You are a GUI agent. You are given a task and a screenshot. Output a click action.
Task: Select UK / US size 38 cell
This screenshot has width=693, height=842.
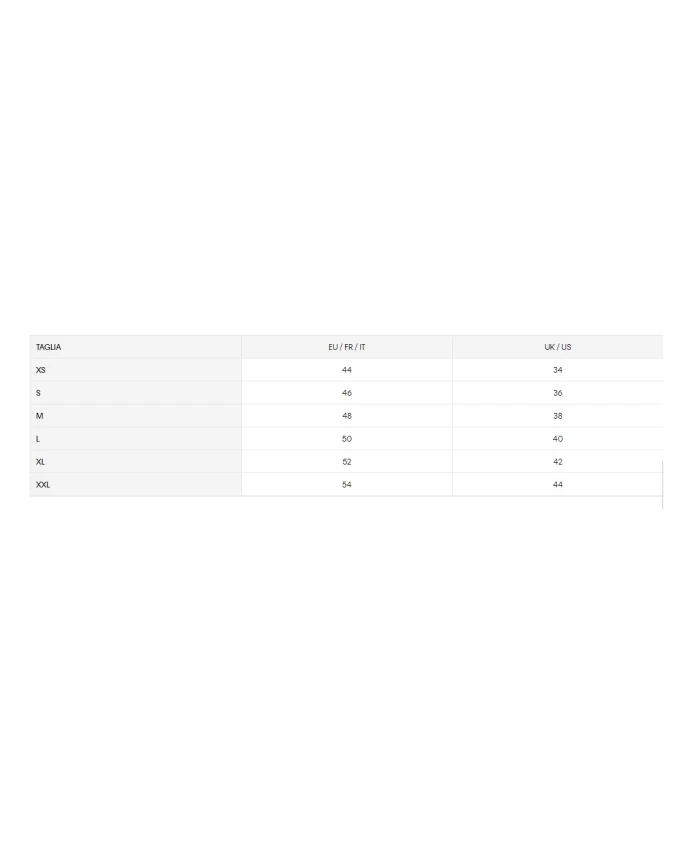point(558,416)
